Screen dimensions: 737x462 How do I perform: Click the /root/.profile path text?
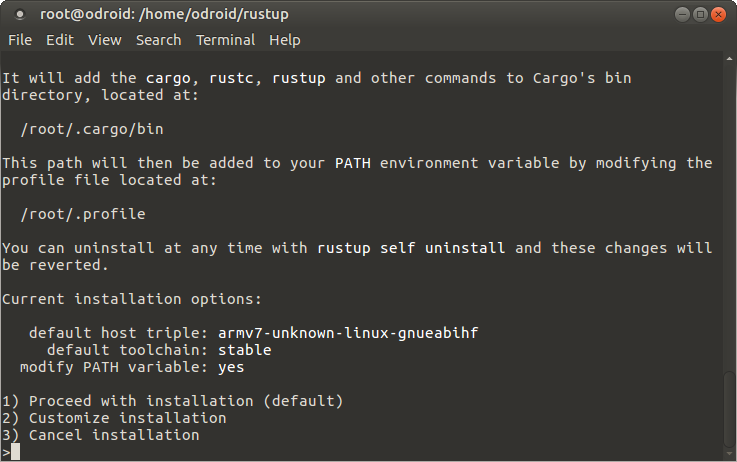(x=83, y=214)
